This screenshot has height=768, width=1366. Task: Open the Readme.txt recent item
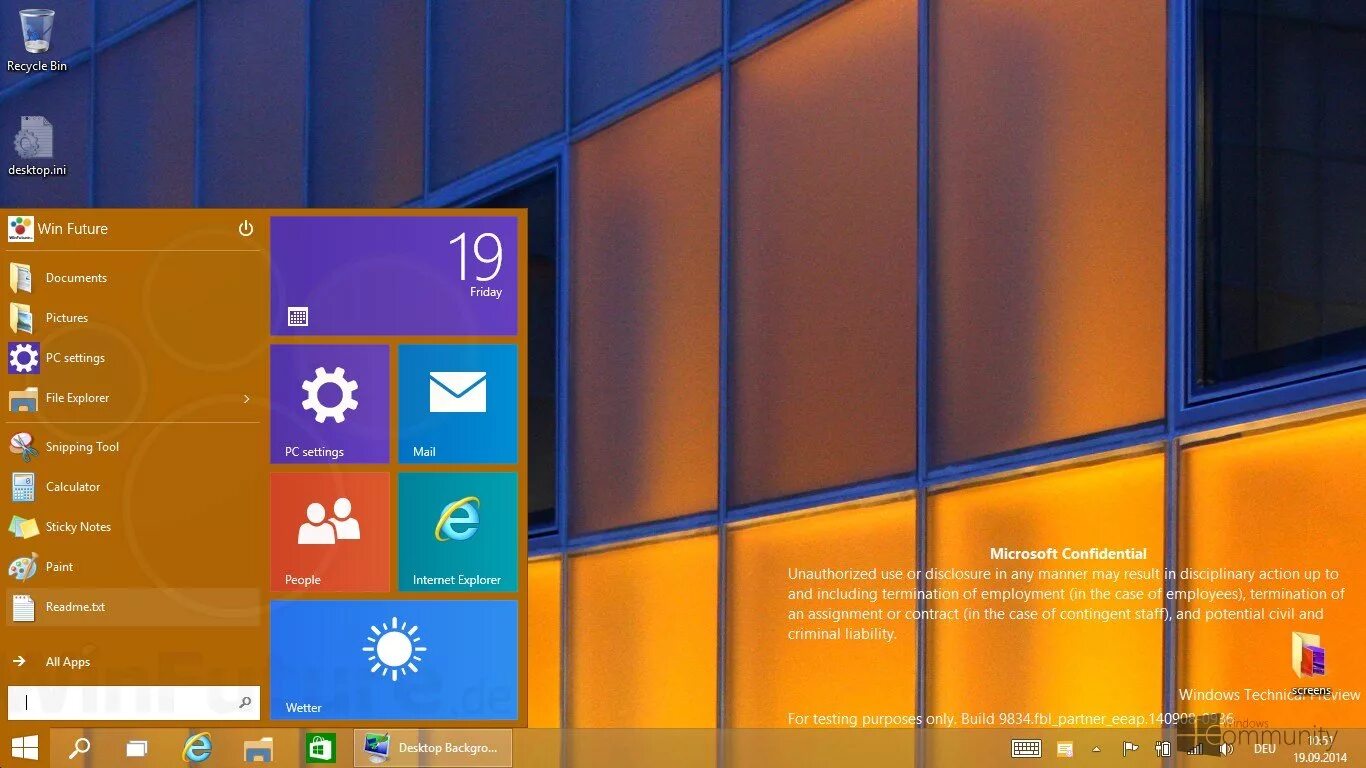click(133, 607)
